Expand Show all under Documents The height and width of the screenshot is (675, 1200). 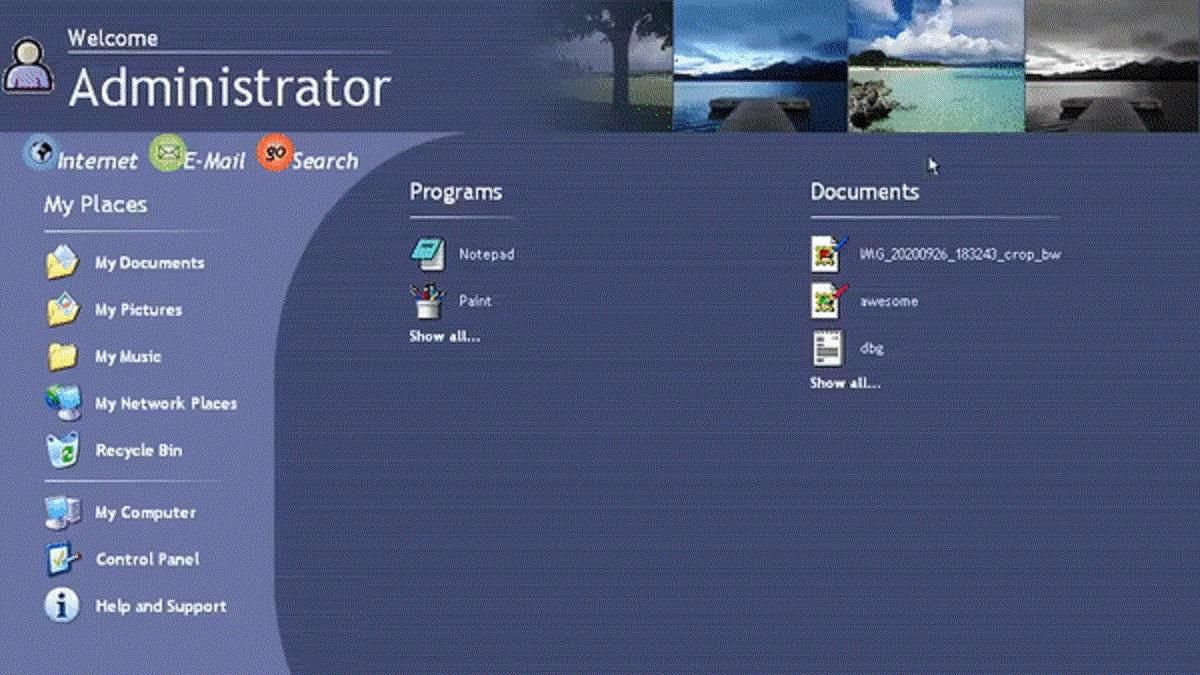click(x=844, y=382)
